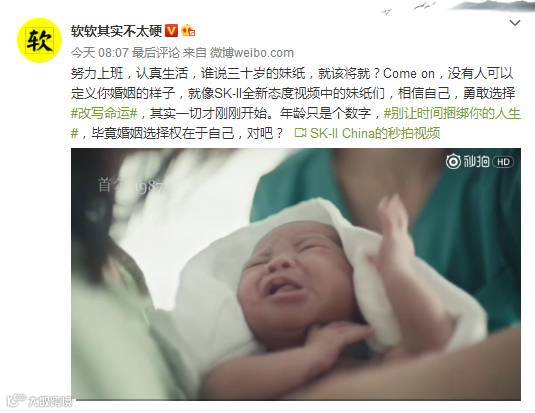Expand the post options chevron arrow

coord(515,23)
